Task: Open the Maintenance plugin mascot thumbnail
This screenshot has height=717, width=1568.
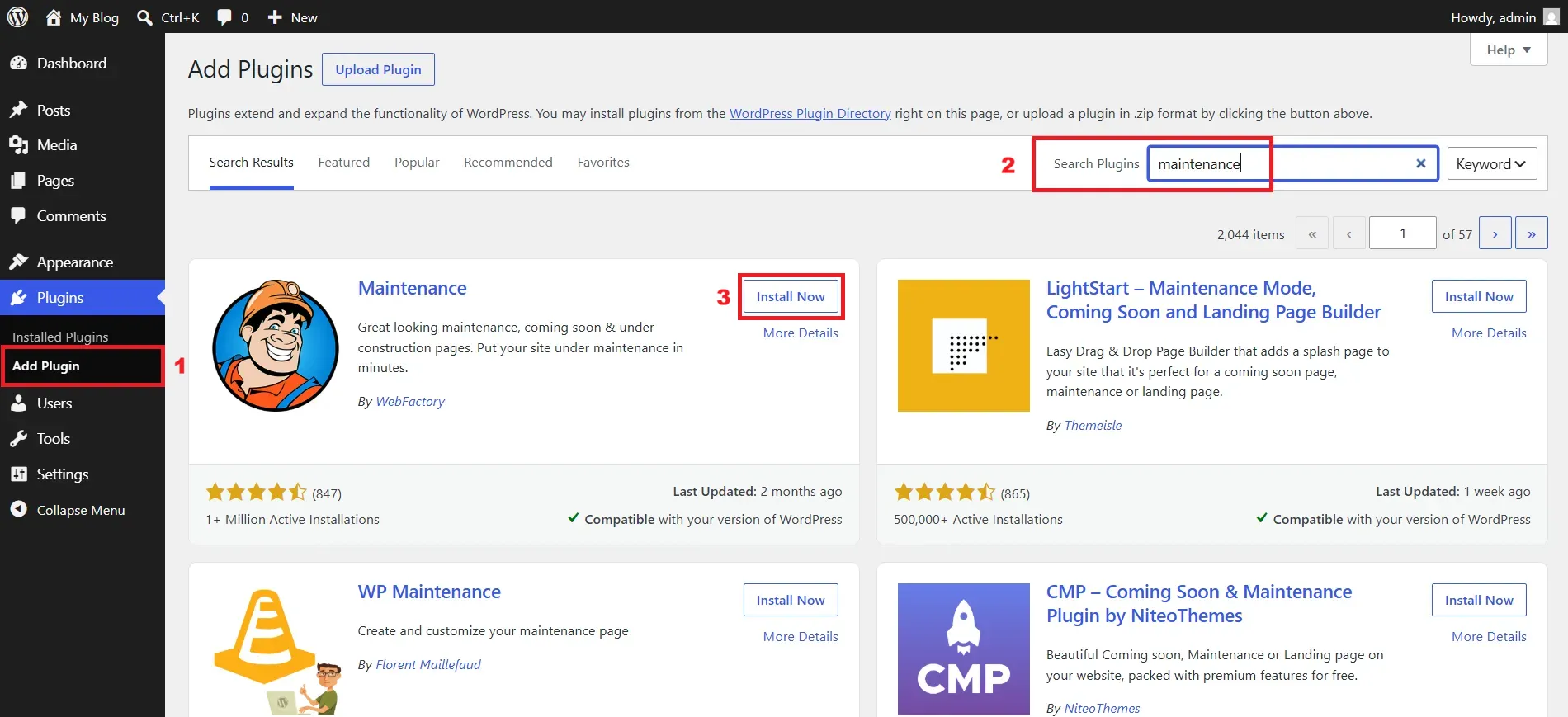Action: point(275,346)
